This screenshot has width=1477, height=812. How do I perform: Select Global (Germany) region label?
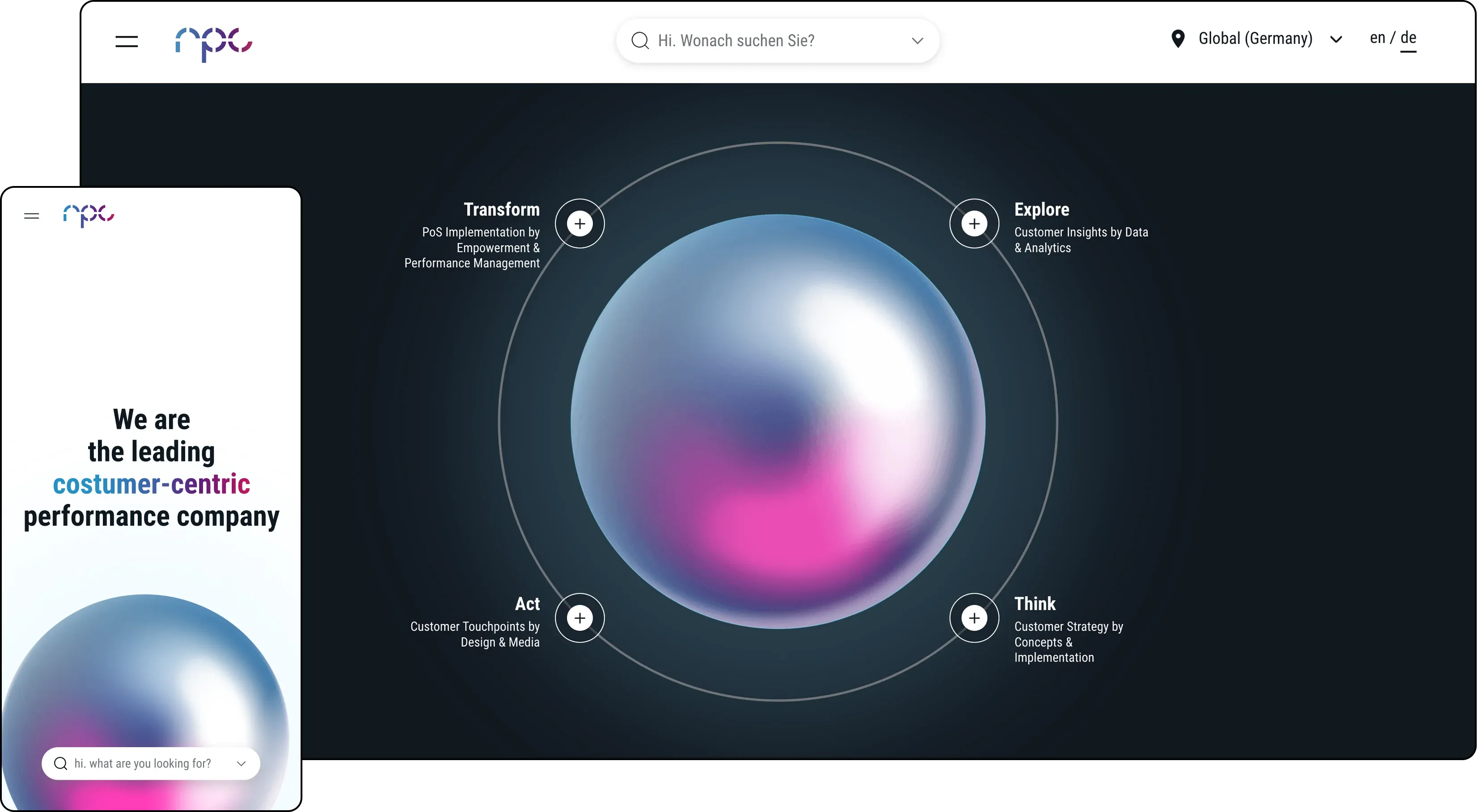click(1255, 38)
